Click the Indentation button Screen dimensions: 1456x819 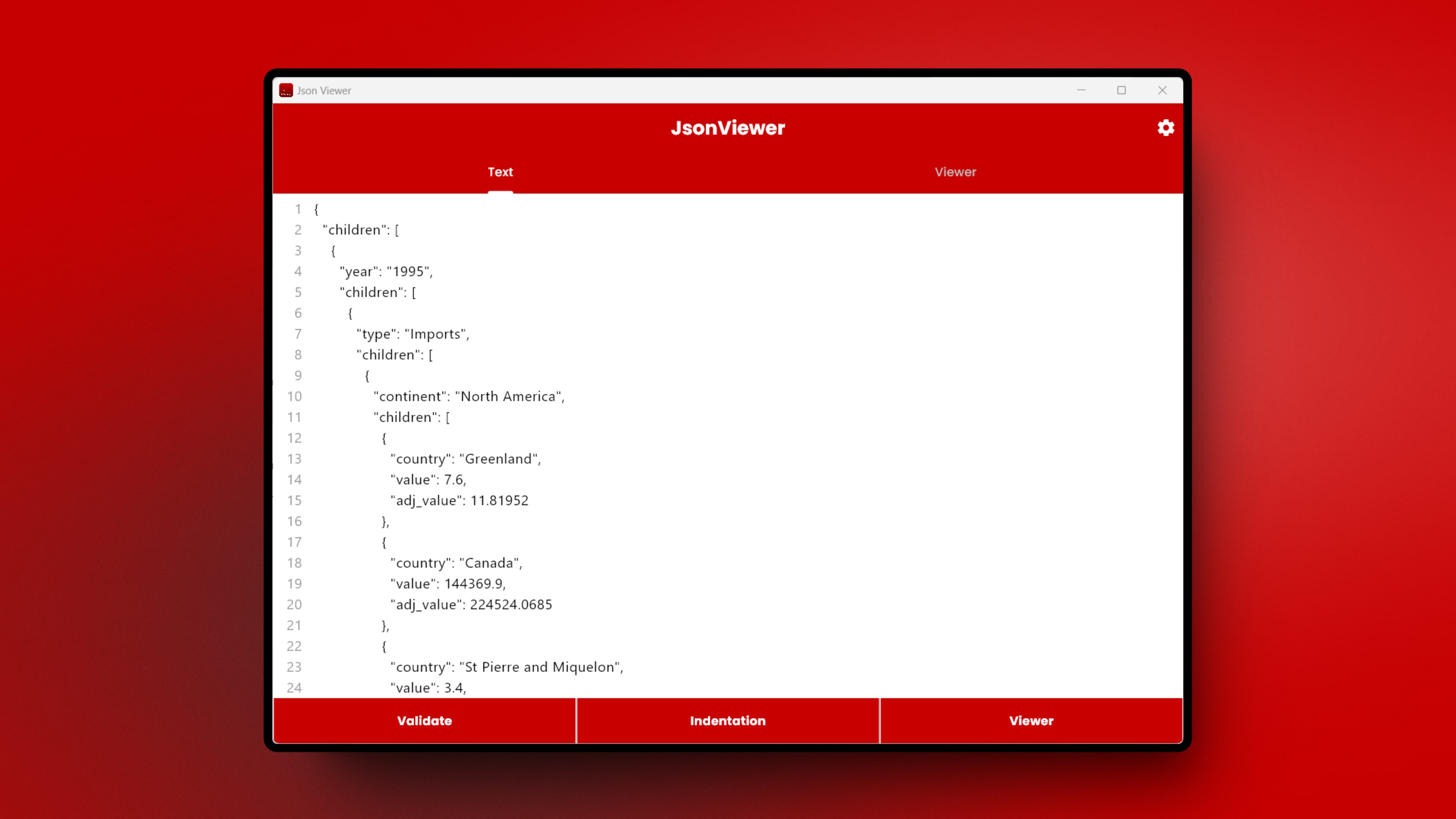pos(728,721)
